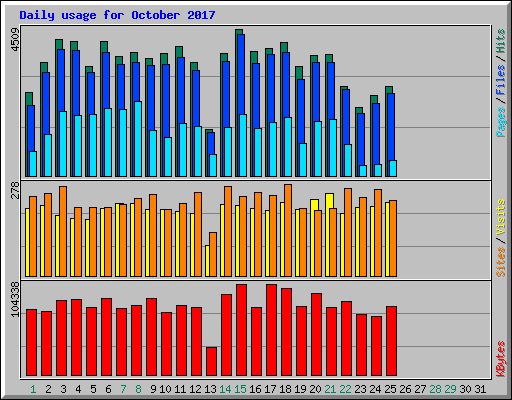
Task: Click day 28 on the x-axis
Action: click(435, 389)
